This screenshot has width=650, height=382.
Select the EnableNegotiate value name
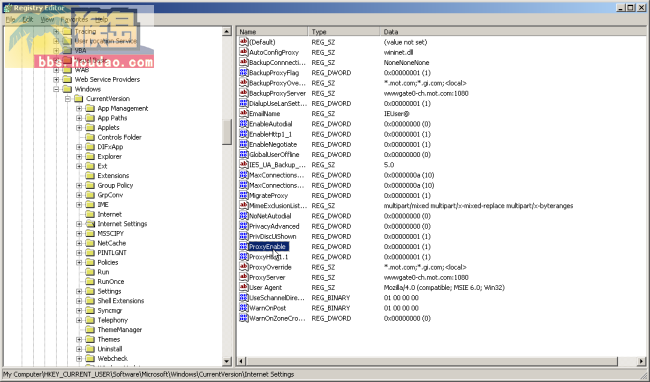(273, 144)
